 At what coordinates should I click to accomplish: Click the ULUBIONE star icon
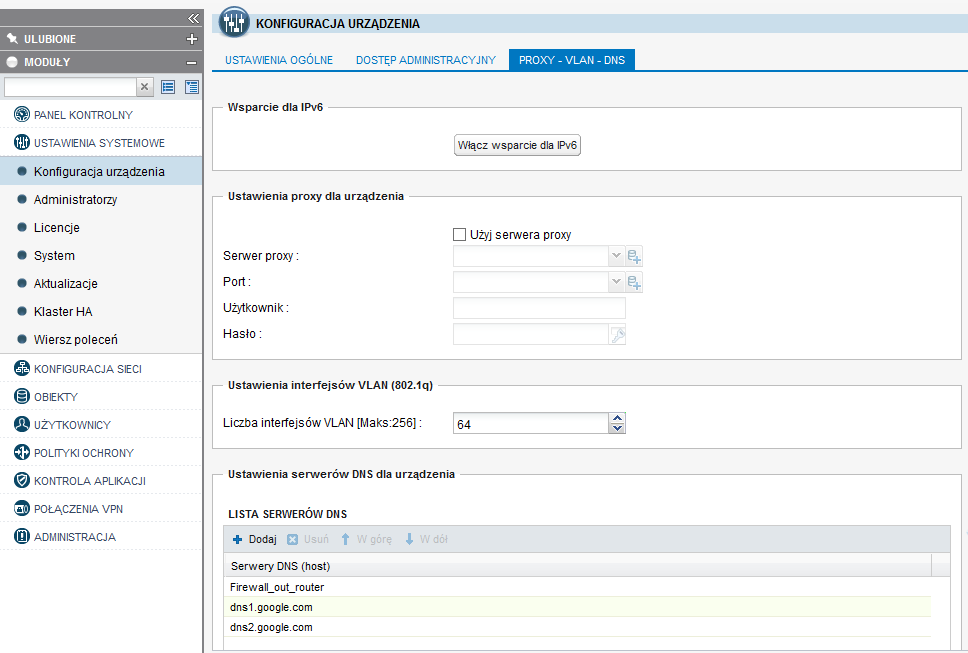(x=12, y=39)
